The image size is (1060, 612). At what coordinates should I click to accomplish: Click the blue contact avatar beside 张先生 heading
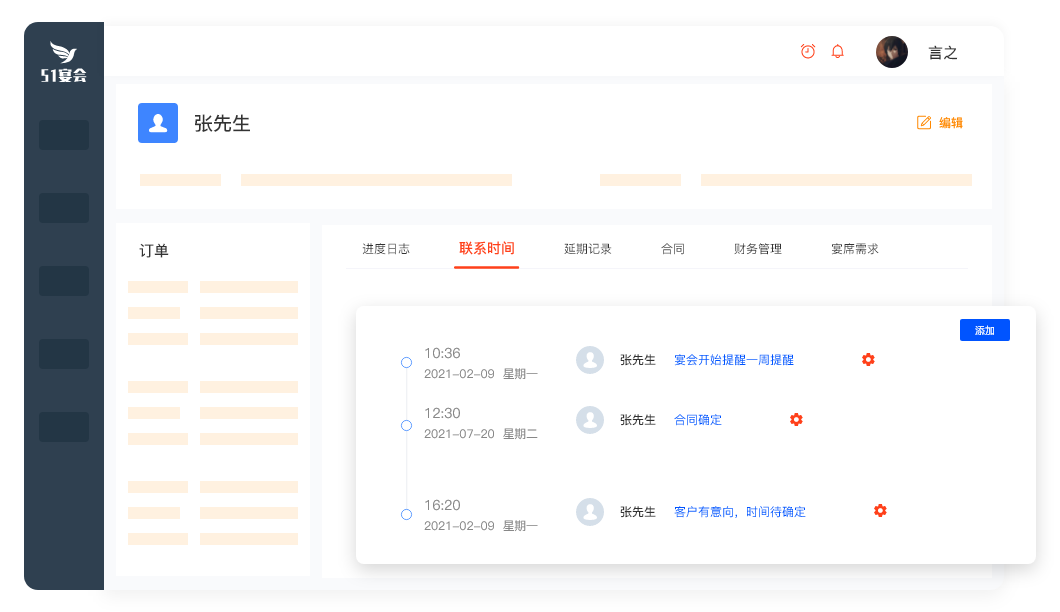coord(157,123)
